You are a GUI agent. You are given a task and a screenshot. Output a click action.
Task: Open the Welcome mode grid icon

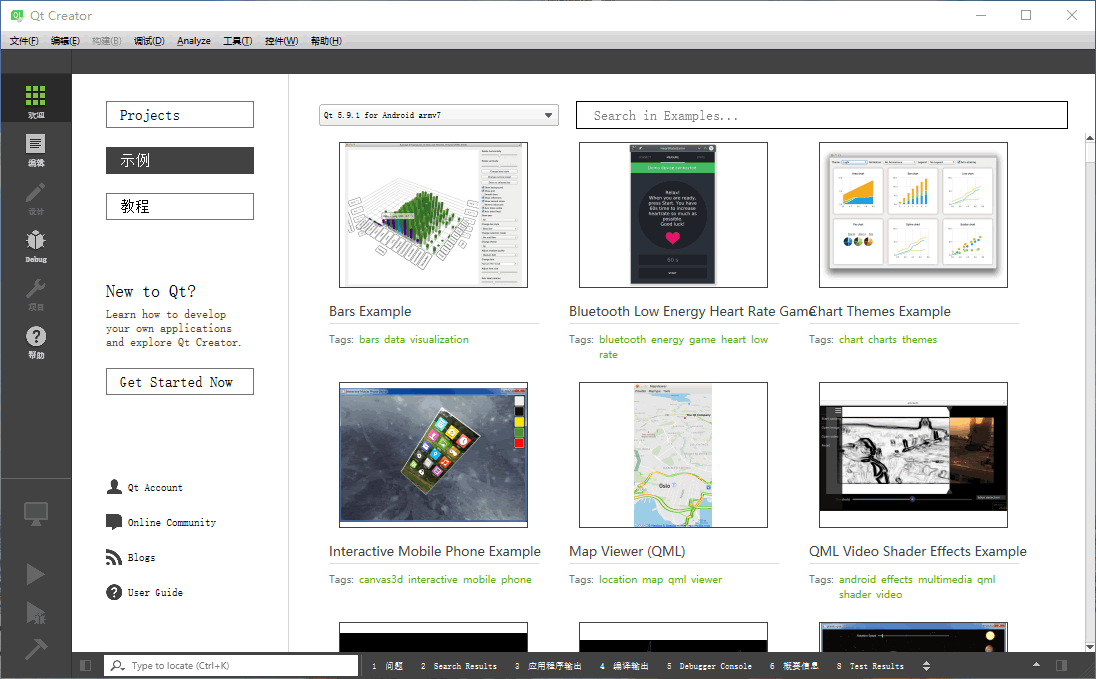(x=36, y=99)
